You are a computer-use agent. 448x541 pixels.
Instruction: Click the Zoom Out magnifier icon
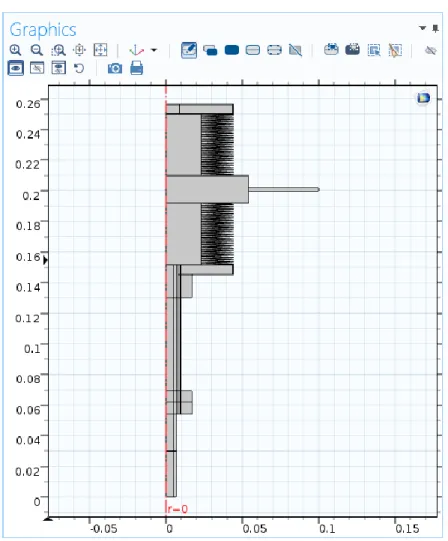(37, 50)
